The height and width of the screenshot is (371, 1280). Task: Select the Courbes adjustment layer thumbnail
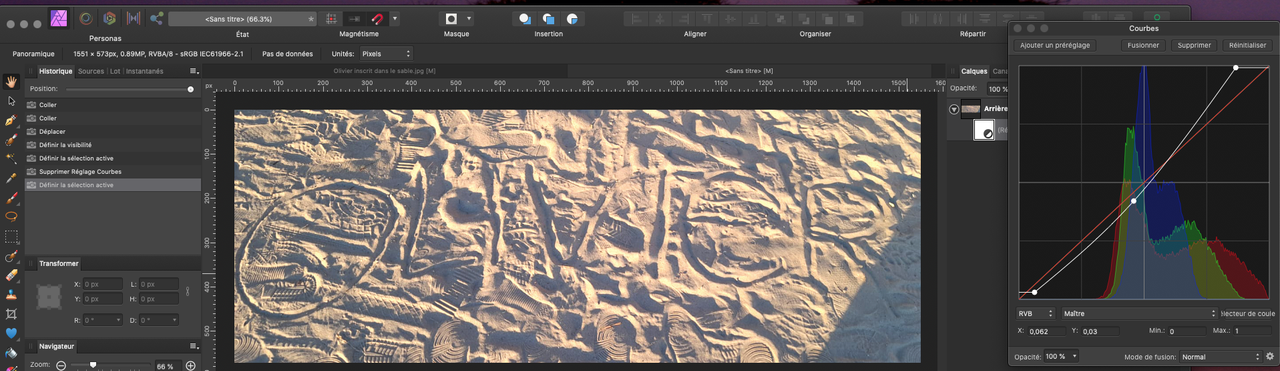984,130
